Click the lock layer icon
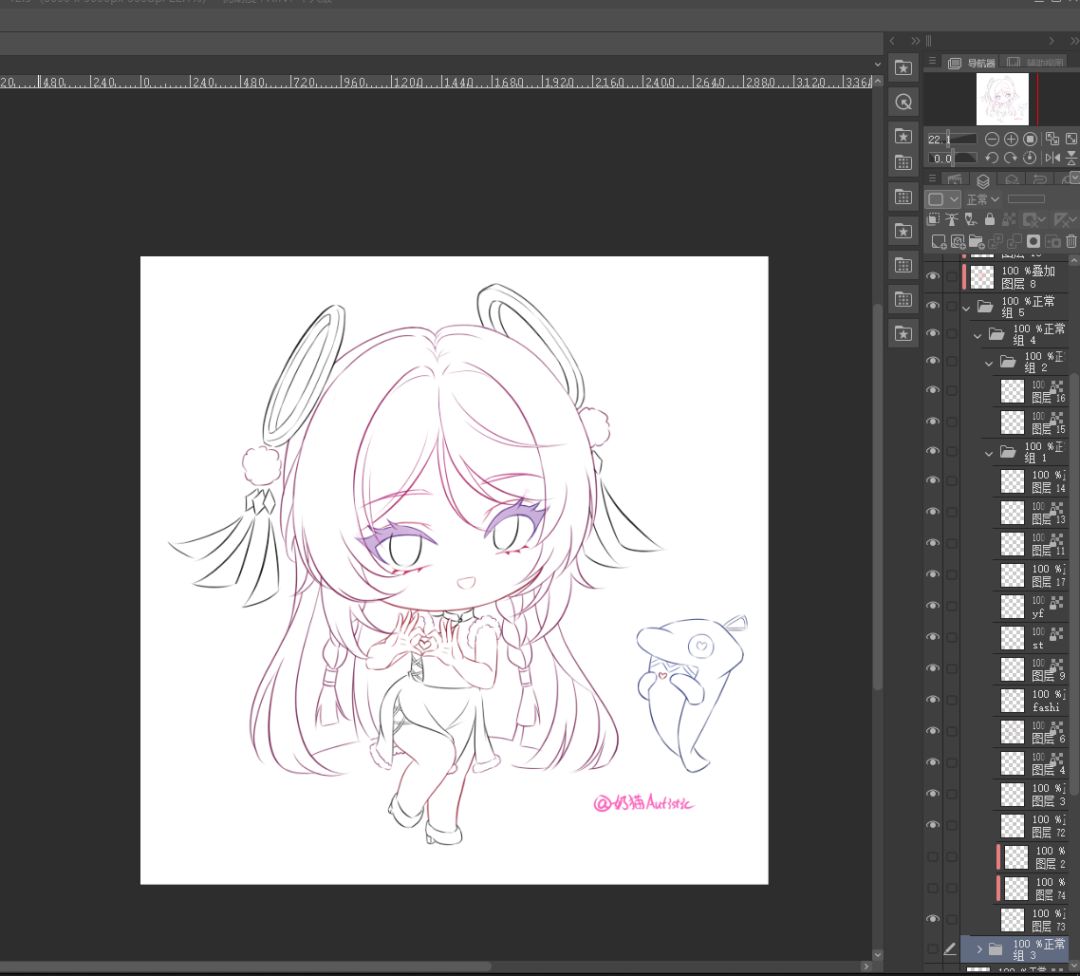The image size is (1080, 976). pos(990,219)
